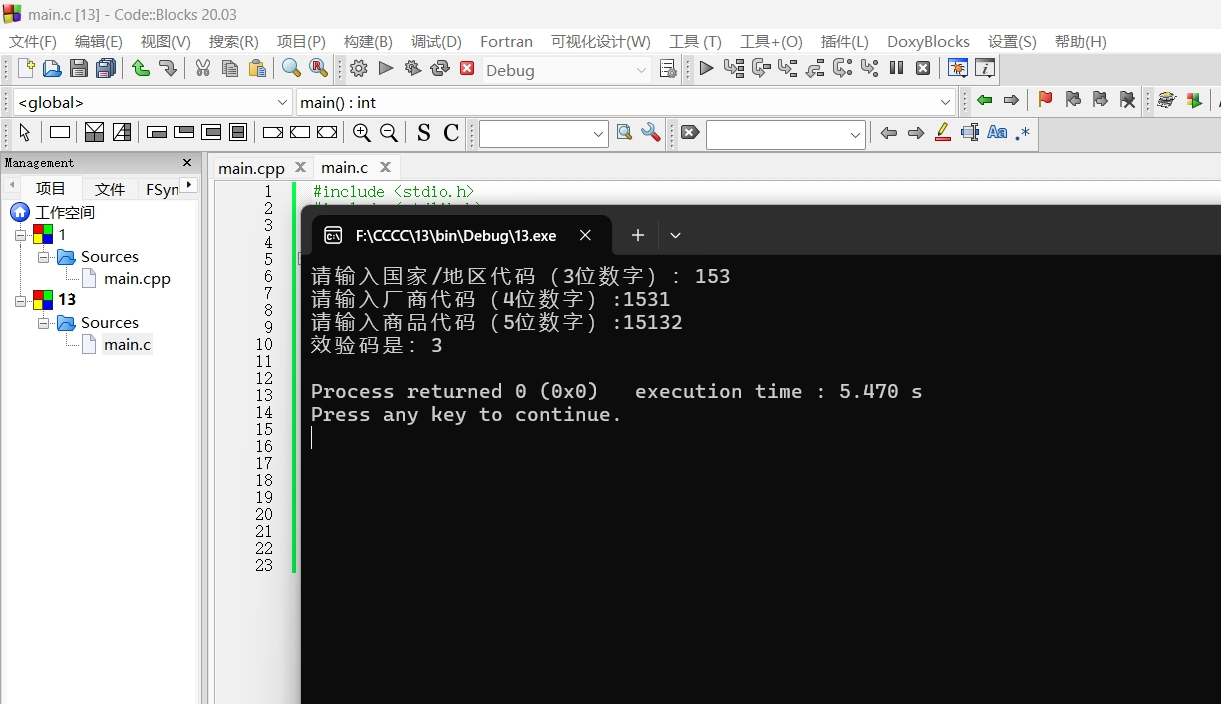Close the 13.exe terminal tab
Screen dimensions: 1221x704
(586, 236)
